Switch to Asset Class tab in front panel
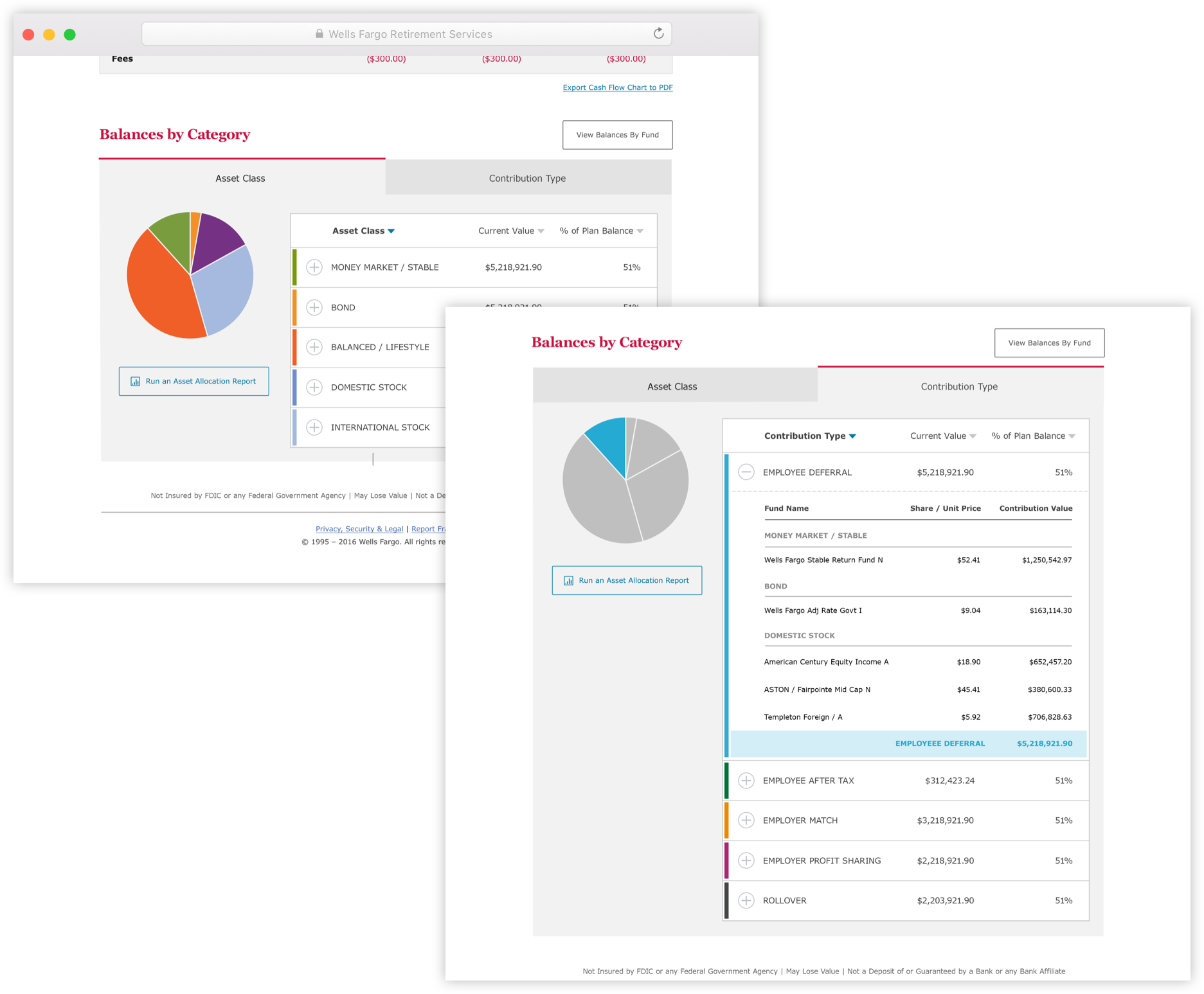1204x994 pixels. pos(672,386)
